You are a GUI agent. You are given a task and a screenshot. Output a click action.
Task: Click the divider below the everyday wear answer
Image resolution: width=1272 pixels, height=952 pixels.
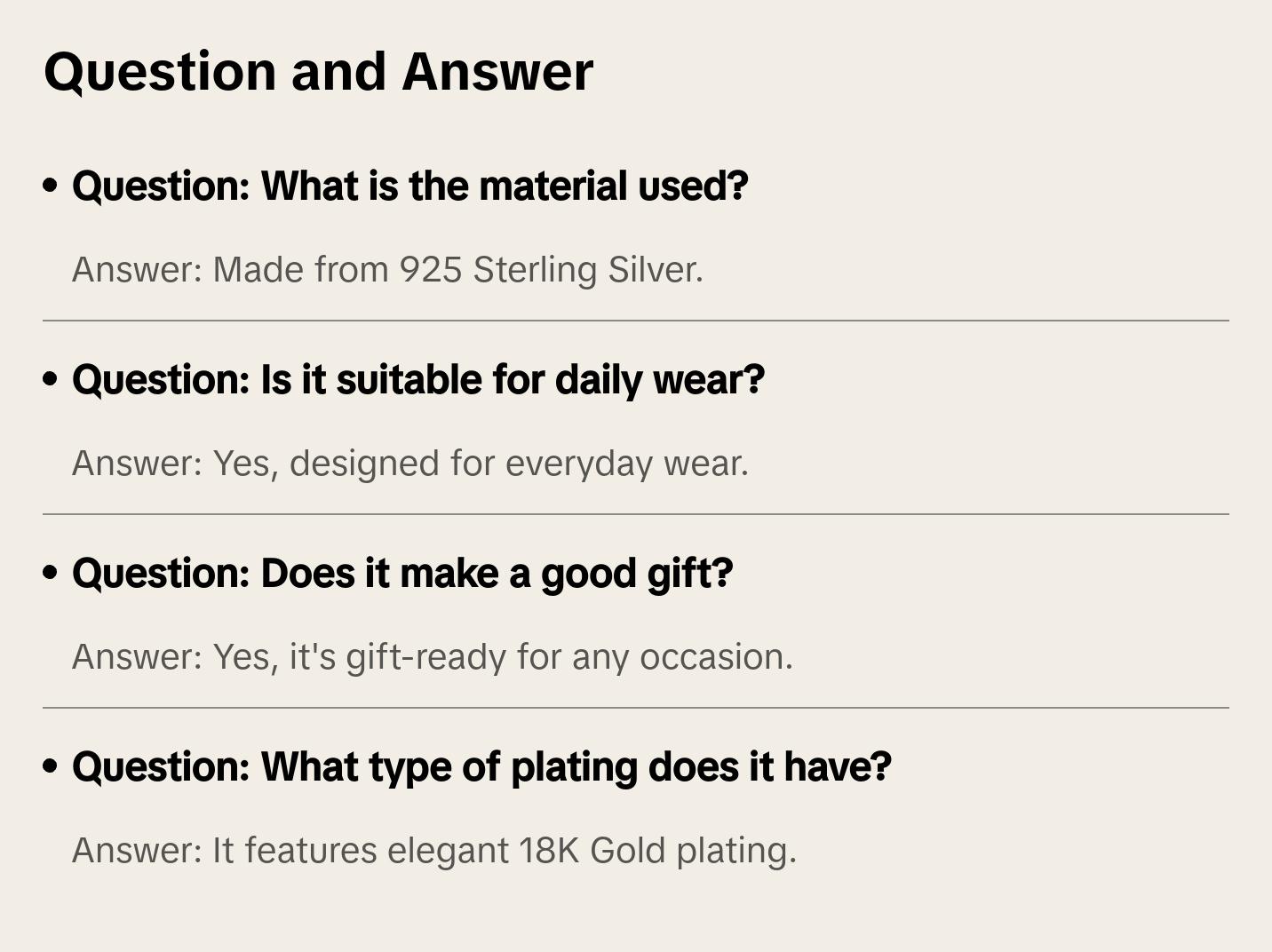click(636, 514)
